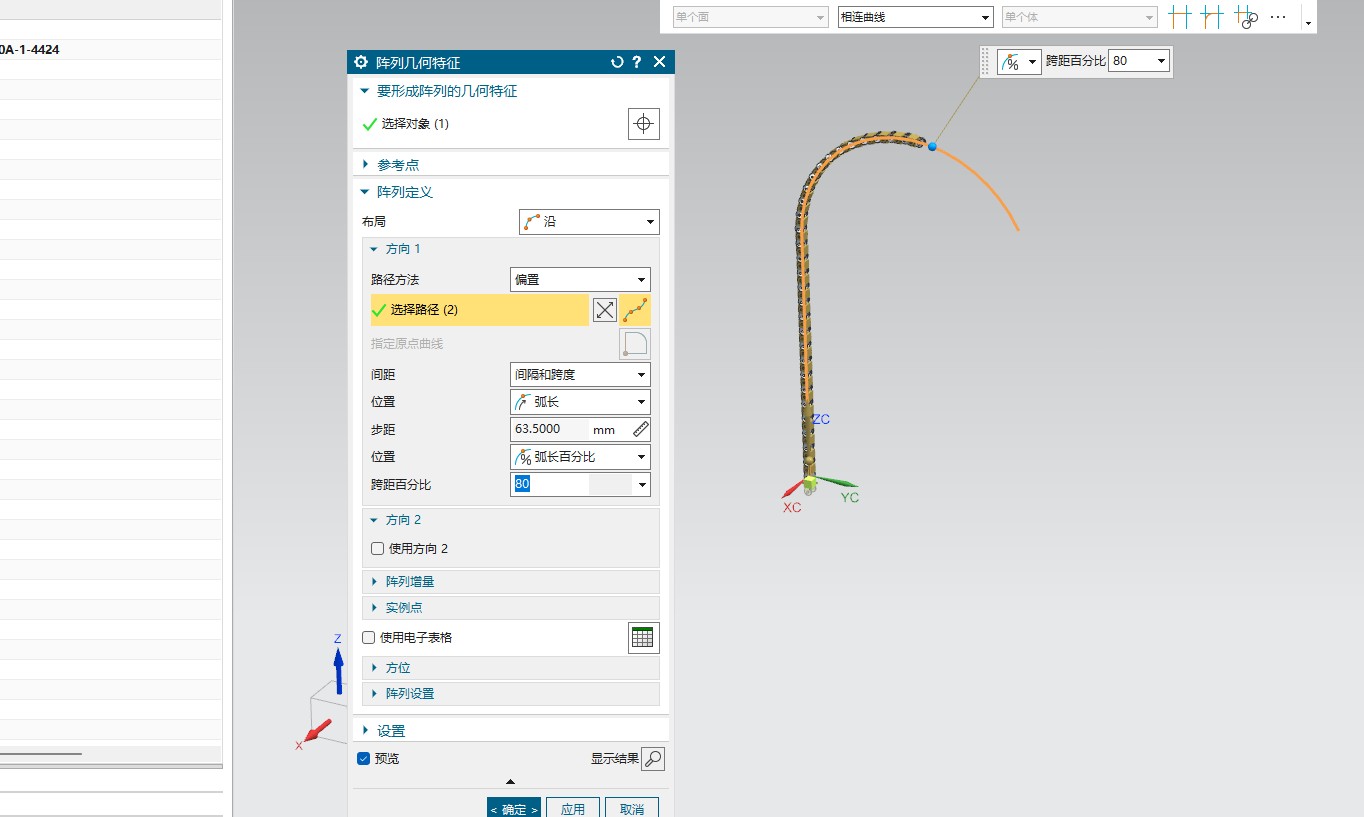The height and width of the screenshot is (817, 1364).
Task: Click the 确定 button
Action: pyautogui.click(x=514, y=808)
